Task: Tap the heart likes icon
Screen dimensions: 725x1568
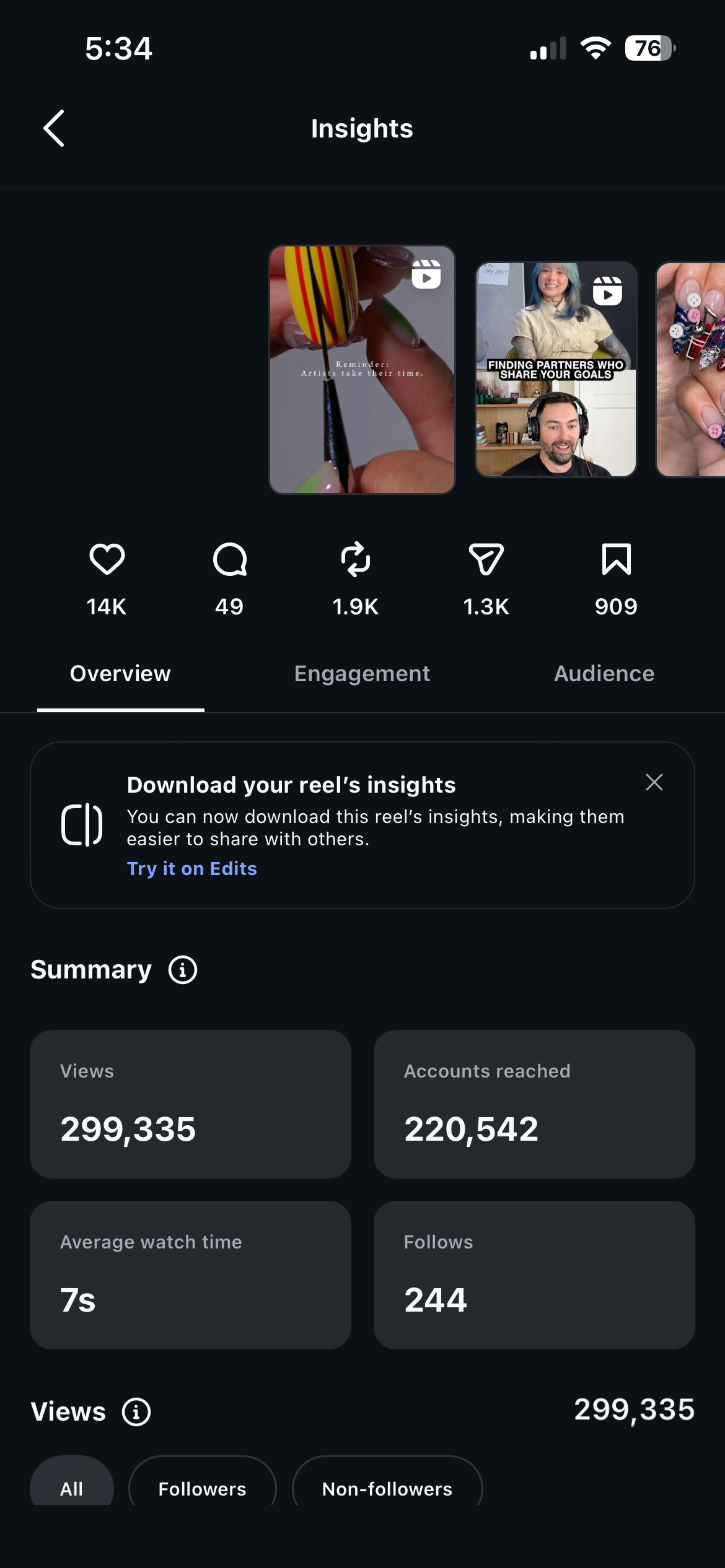Action: [x=107, y=559]
